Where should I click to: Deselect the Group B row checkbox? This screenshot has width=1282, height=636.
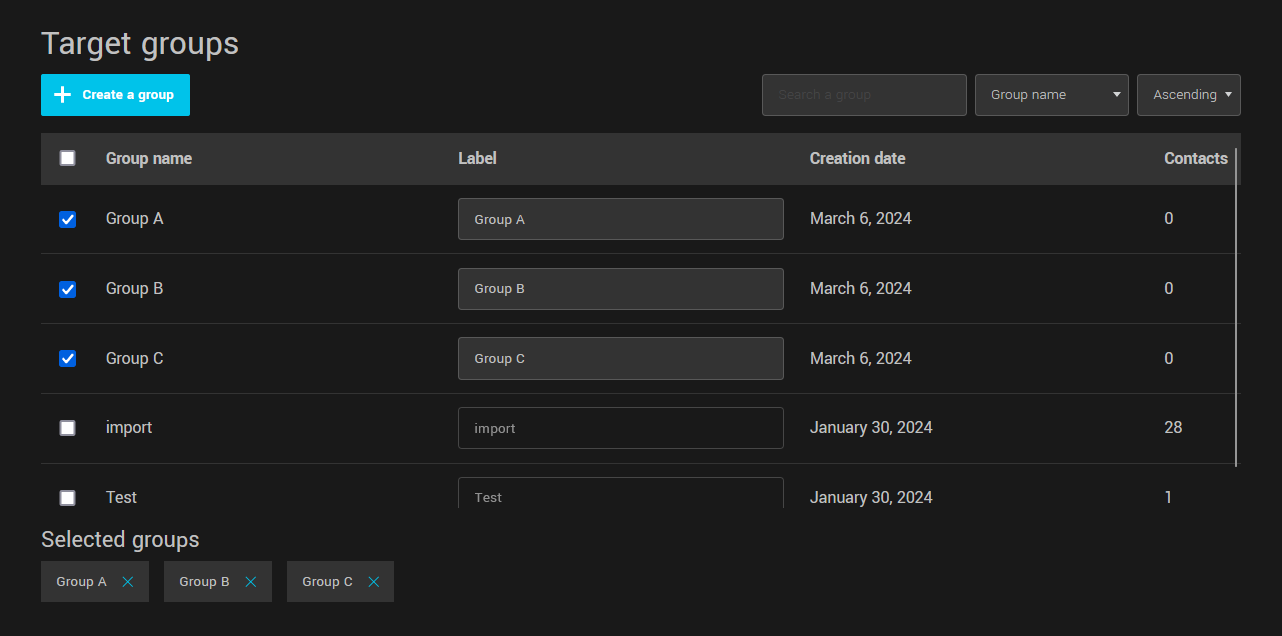67,289
